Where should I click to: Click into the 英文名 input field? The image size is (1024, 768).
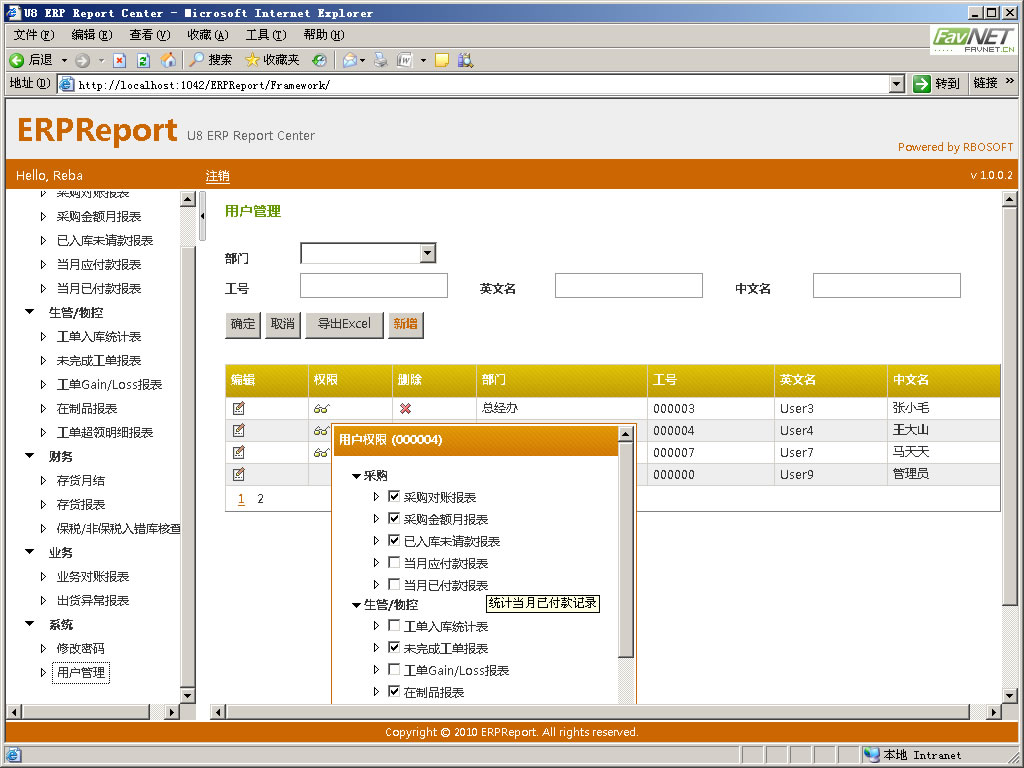628,286
